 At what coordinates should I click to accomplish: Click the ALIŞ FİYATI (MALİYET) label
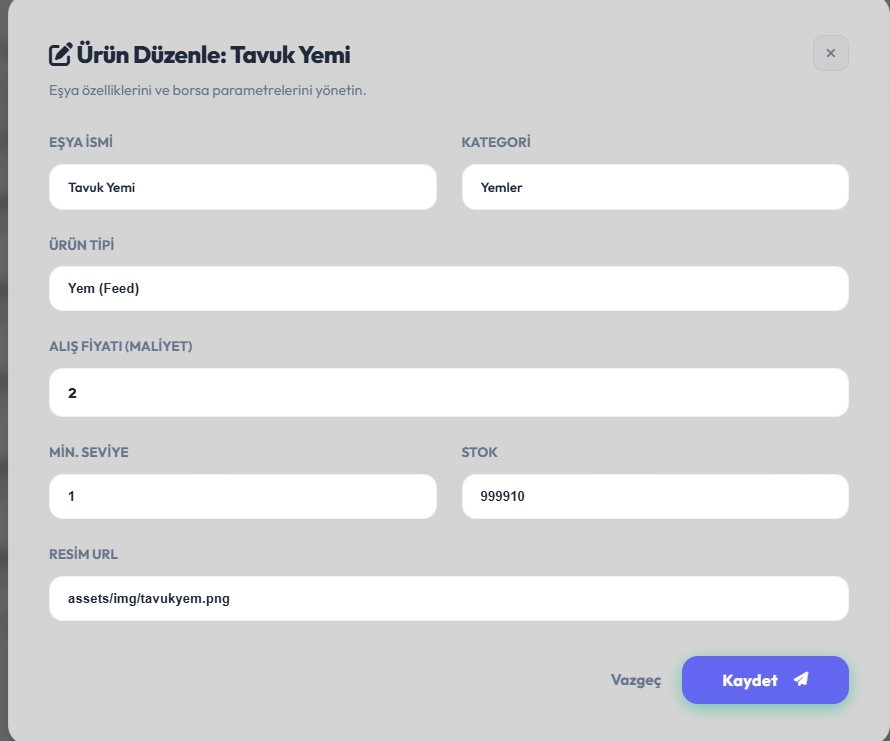pos(121,346)
